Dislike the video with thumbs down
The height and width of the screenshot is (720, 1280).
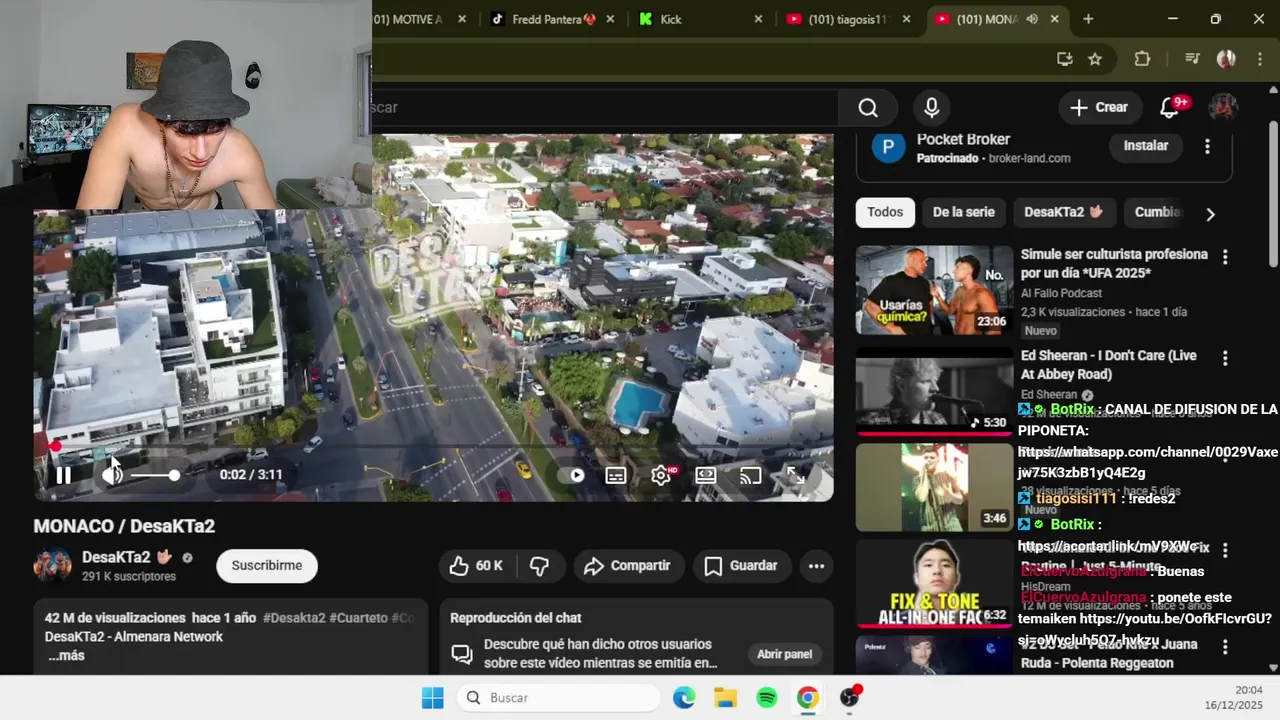[539, 566]
